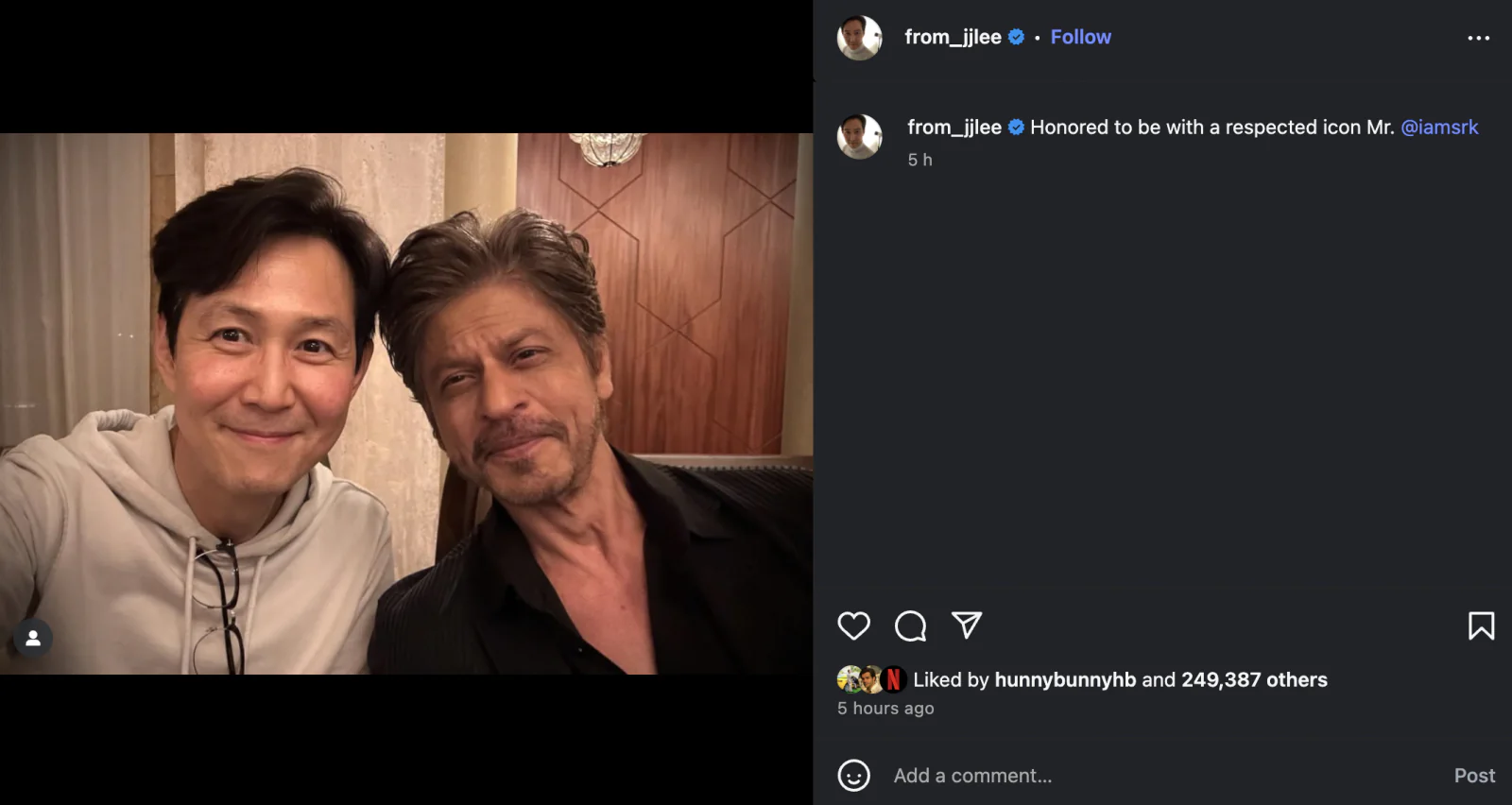Toggle following by clicking Follow

1080,37
